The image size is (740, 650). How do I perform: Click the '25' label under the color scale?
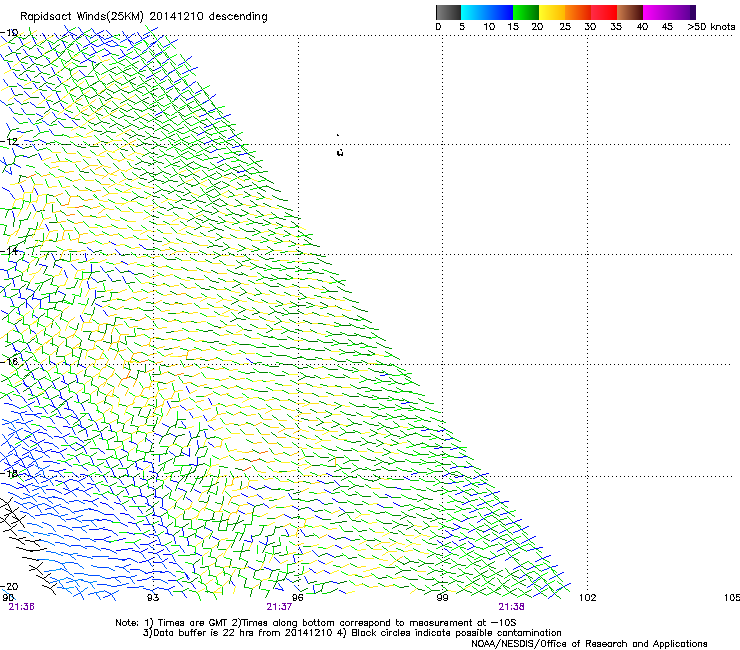point(565,26)
